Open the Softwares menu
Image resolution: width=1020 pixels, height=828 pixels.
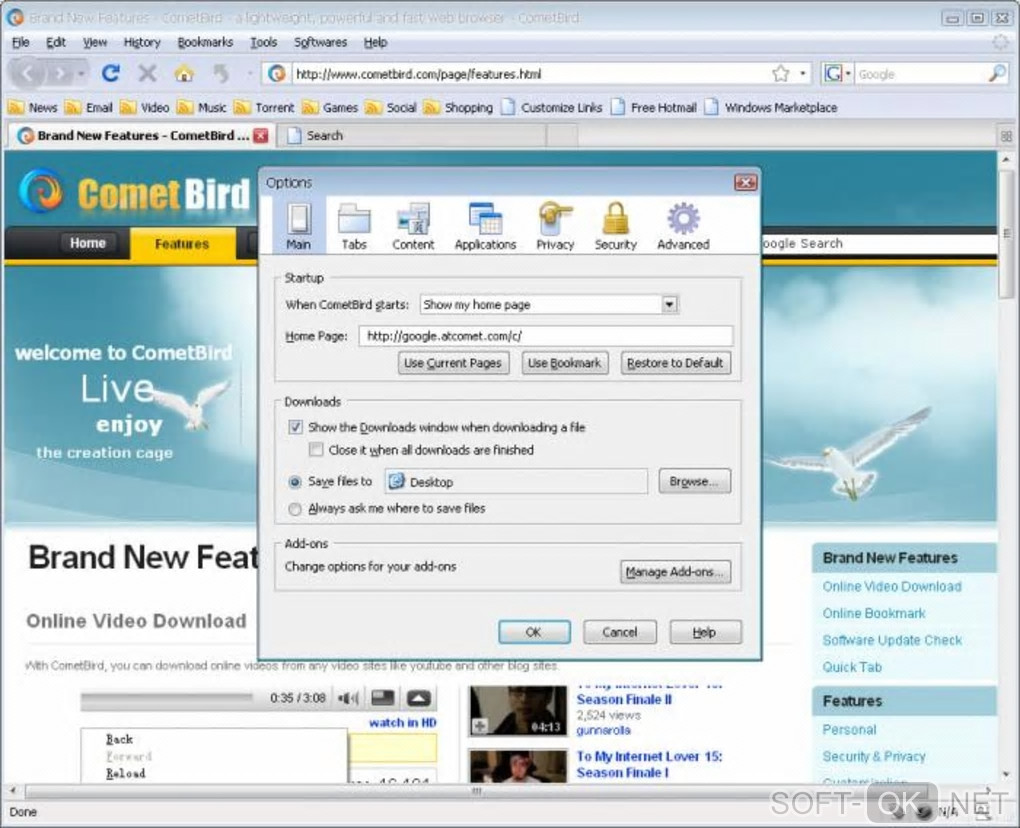pyautogui.click(x=321, y=42)
